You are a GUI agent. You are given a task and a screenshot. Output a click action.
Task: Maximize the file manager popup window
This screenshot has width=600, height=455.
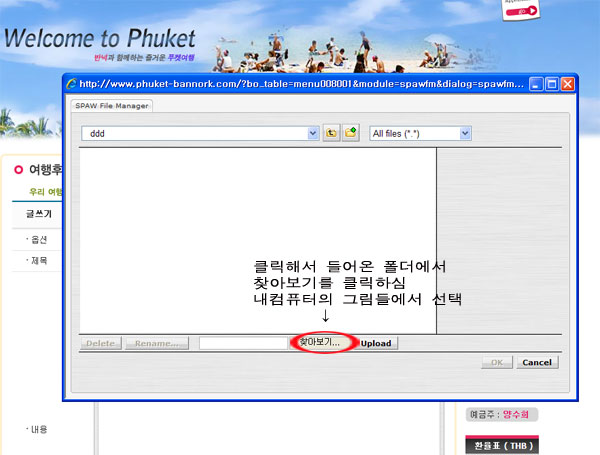(x=552, y=84)
